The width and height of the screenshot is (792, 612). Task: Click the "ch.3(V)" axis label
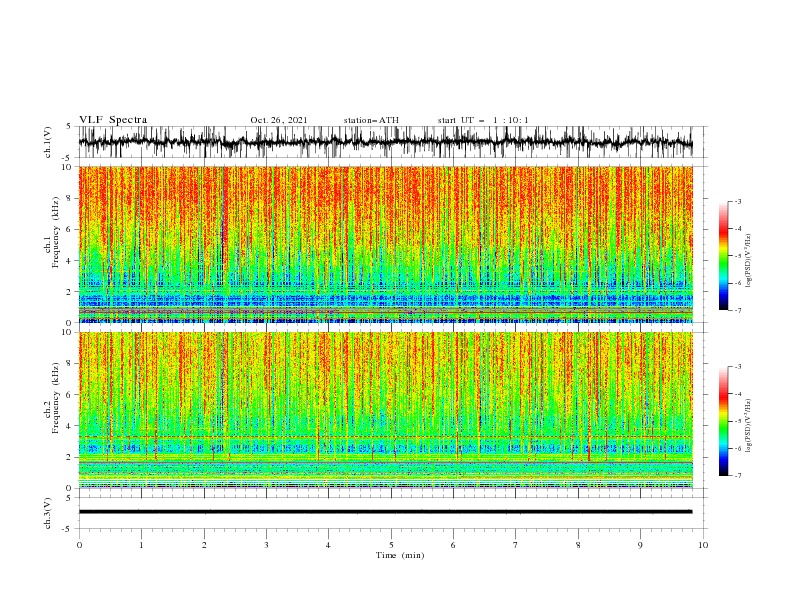pos(48,513)
